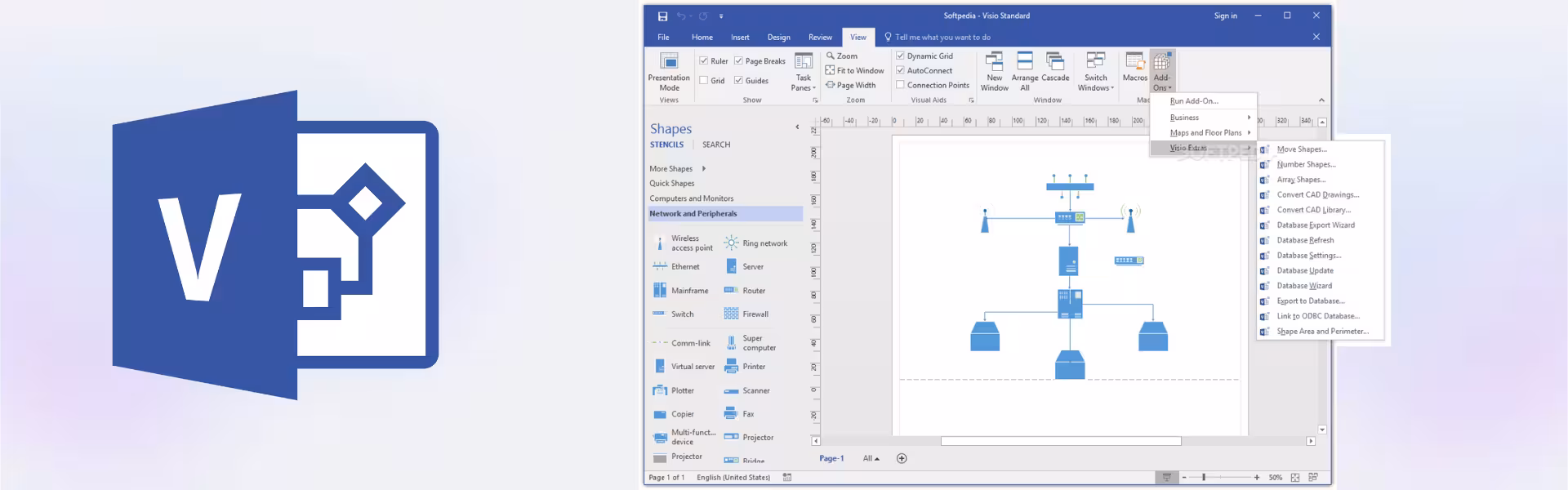Viewport: 1568px width, 490px height.
Task: Click the Save icon in title bar
Action: point(662,16)
